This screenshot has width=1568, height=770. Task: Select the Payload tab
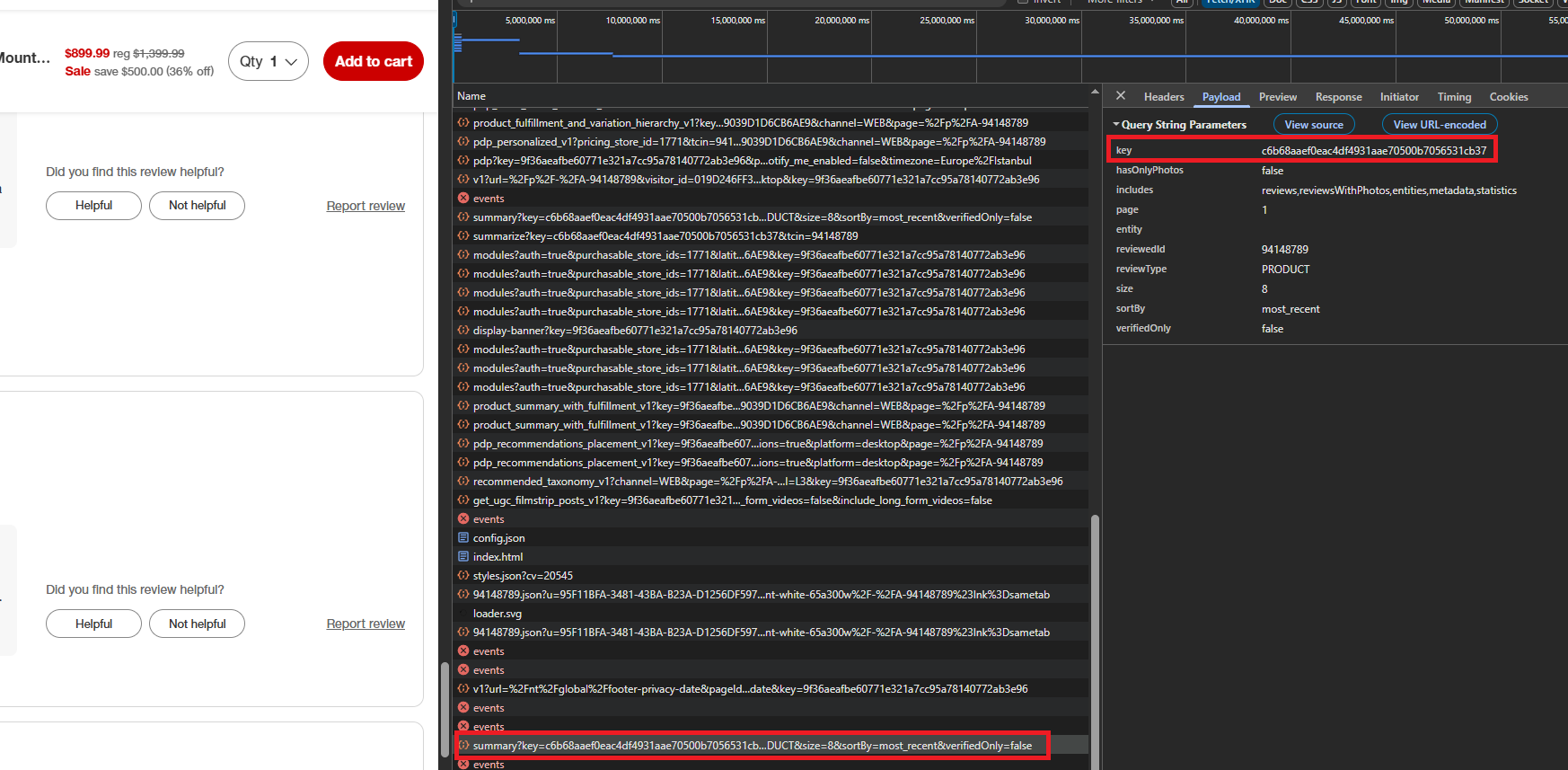[x=1221, y=97]
